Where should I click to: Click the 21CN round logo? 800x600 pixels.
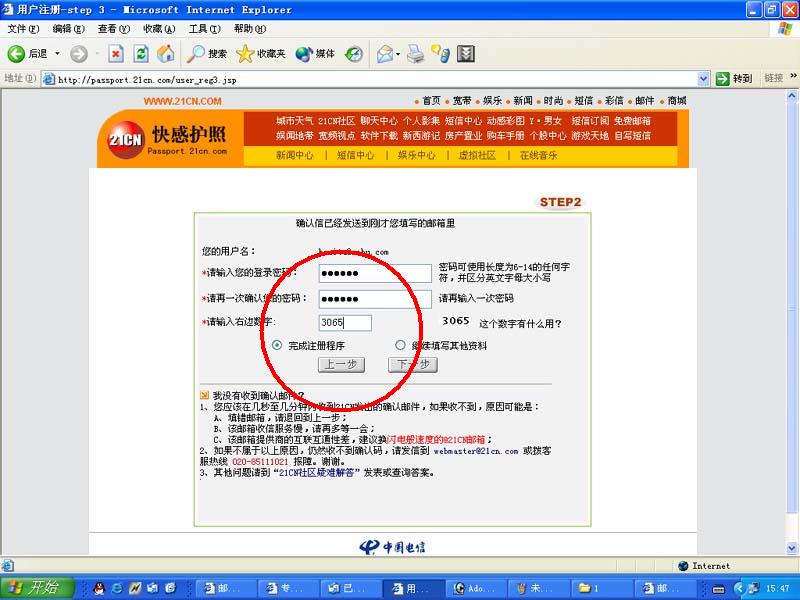tap(126, 139)
